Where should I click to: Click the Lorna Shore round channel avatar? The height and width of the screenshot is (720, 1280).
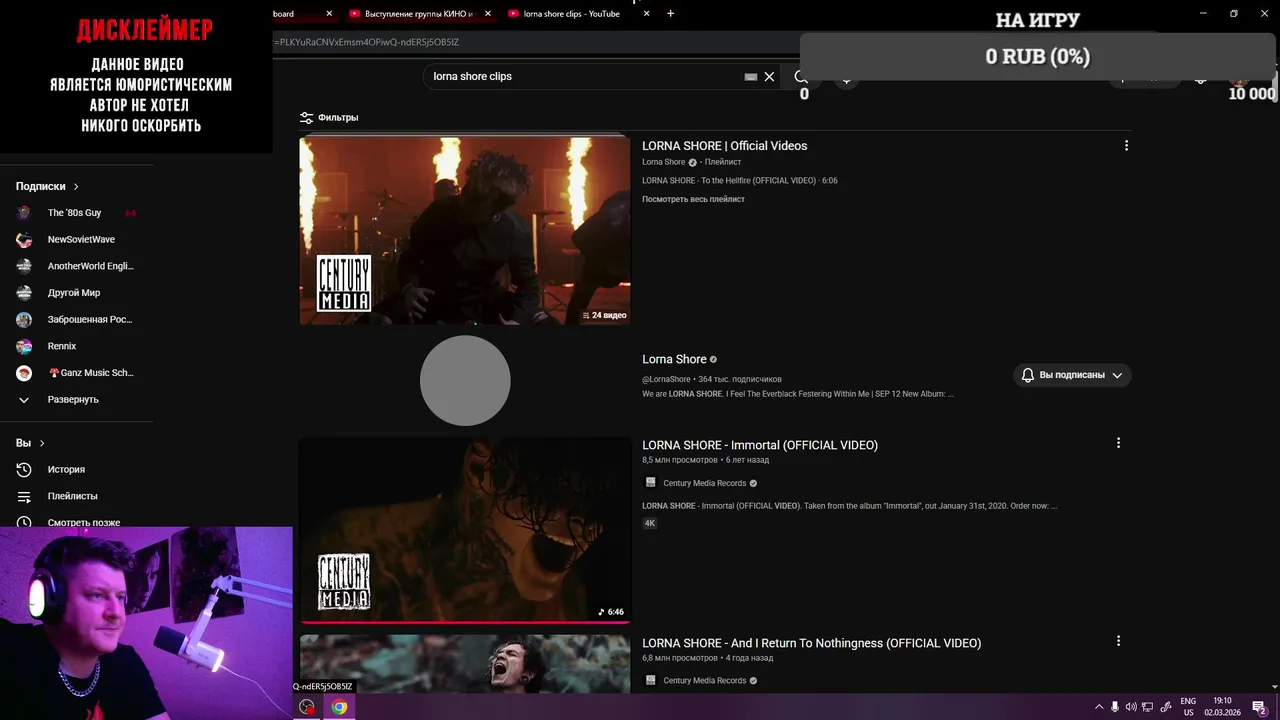(465, 380)
